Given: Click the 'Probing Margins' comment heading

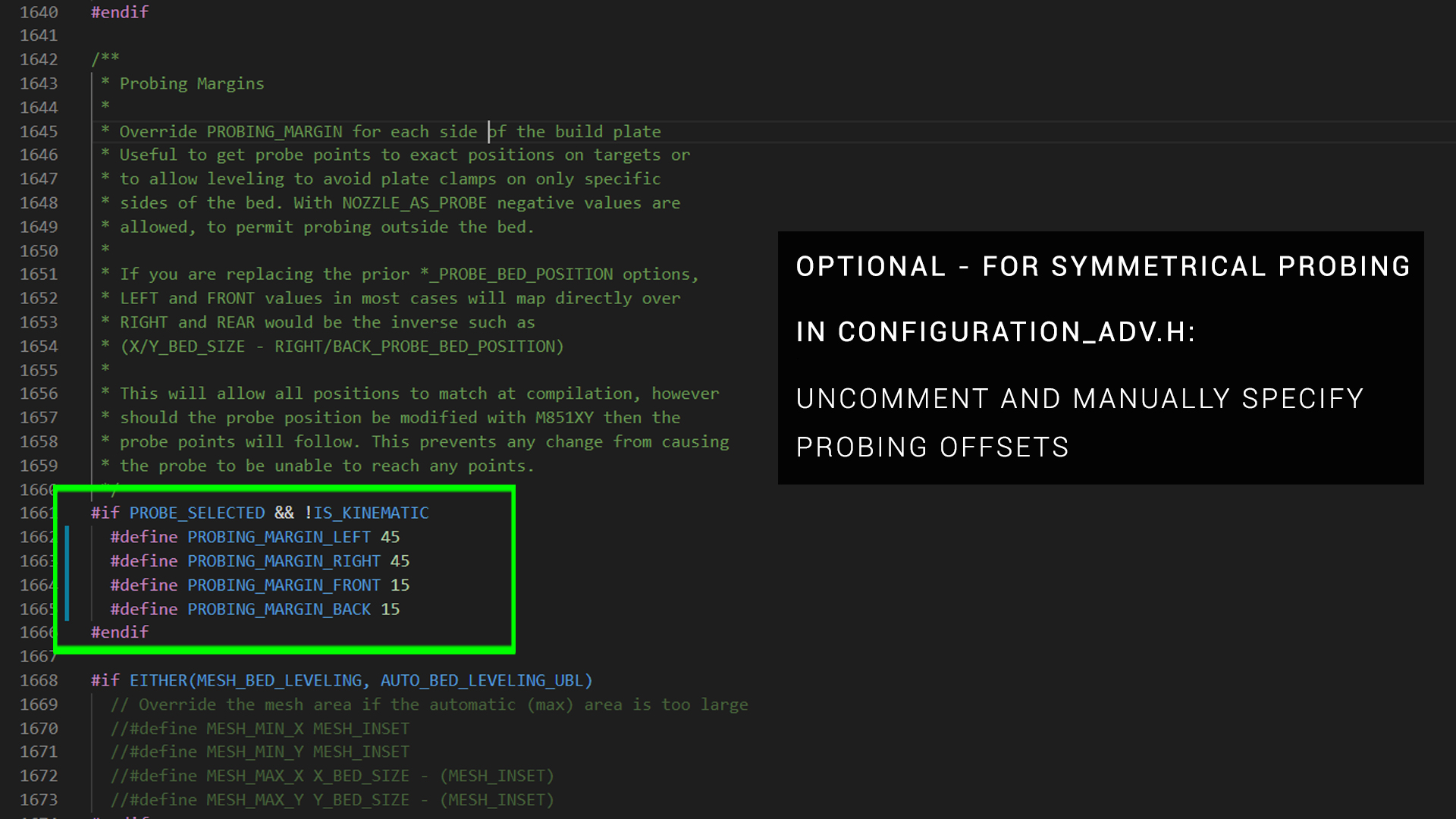Looking at the screenshot, I should point(191,83).
